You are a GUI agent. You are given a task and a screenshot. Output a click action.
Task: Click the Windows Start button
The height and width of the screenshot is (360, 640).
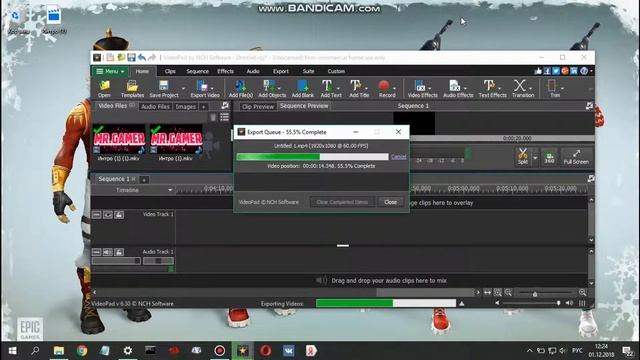[12, 351]
